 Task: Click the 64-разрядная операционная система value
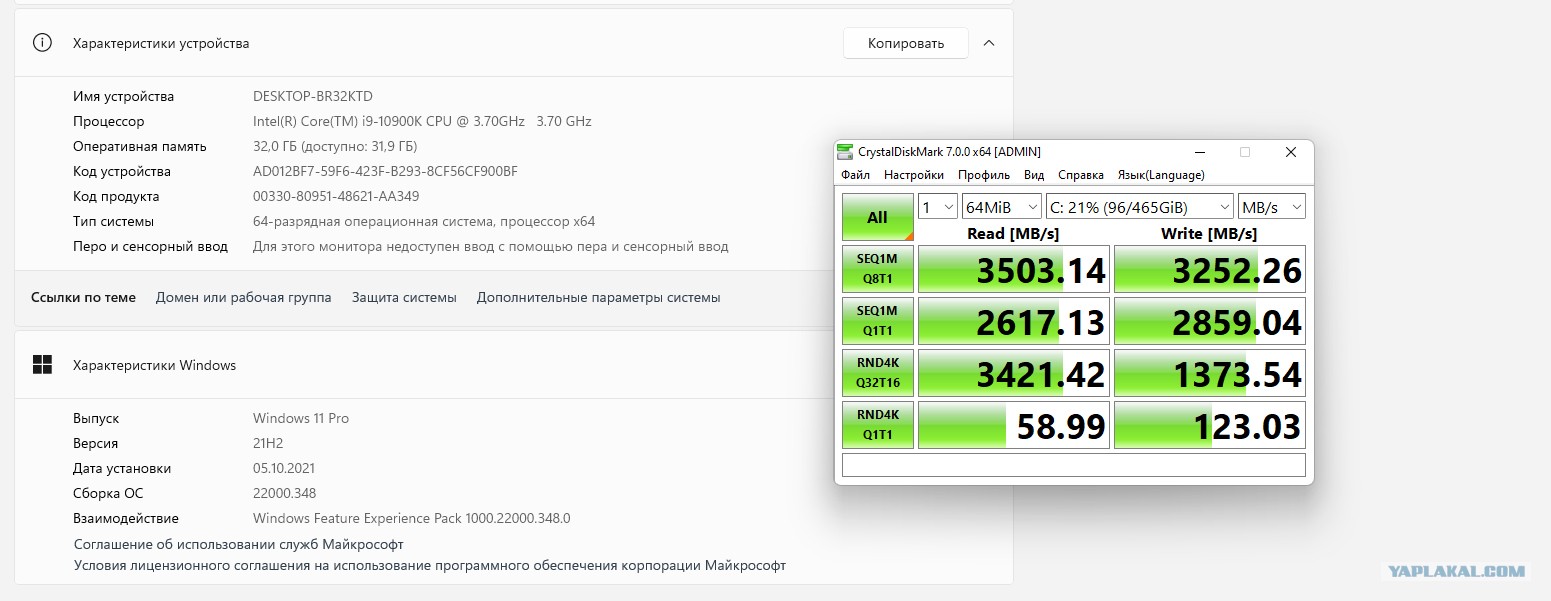424,221
